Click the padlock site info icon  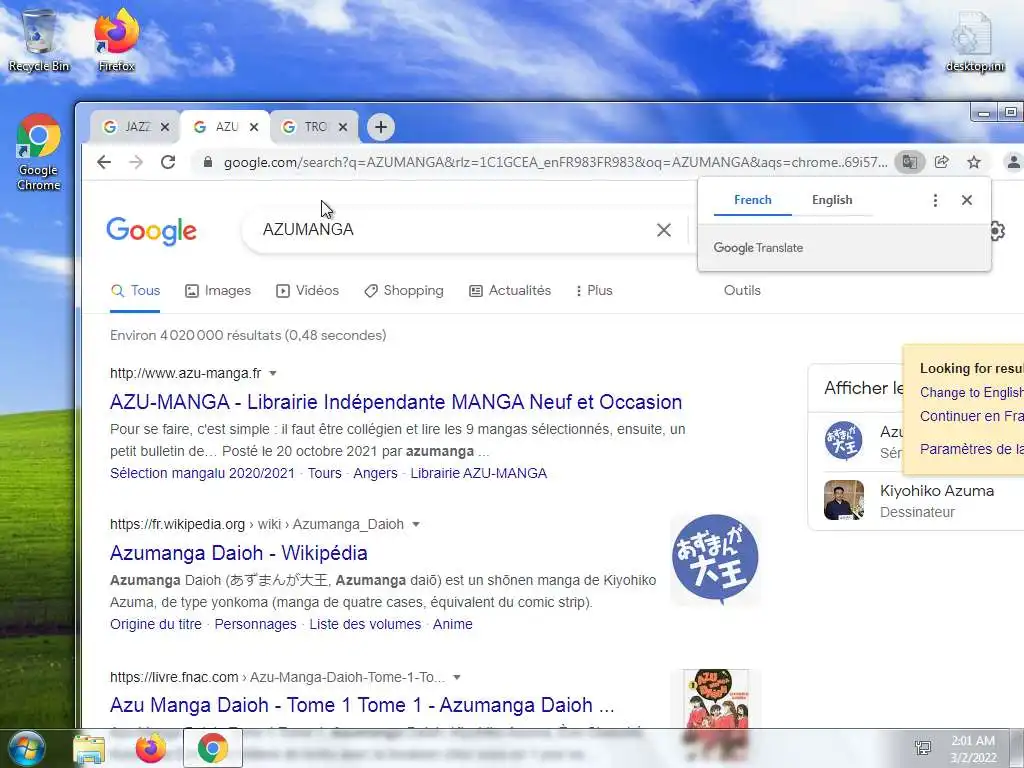tap(208, 162)
